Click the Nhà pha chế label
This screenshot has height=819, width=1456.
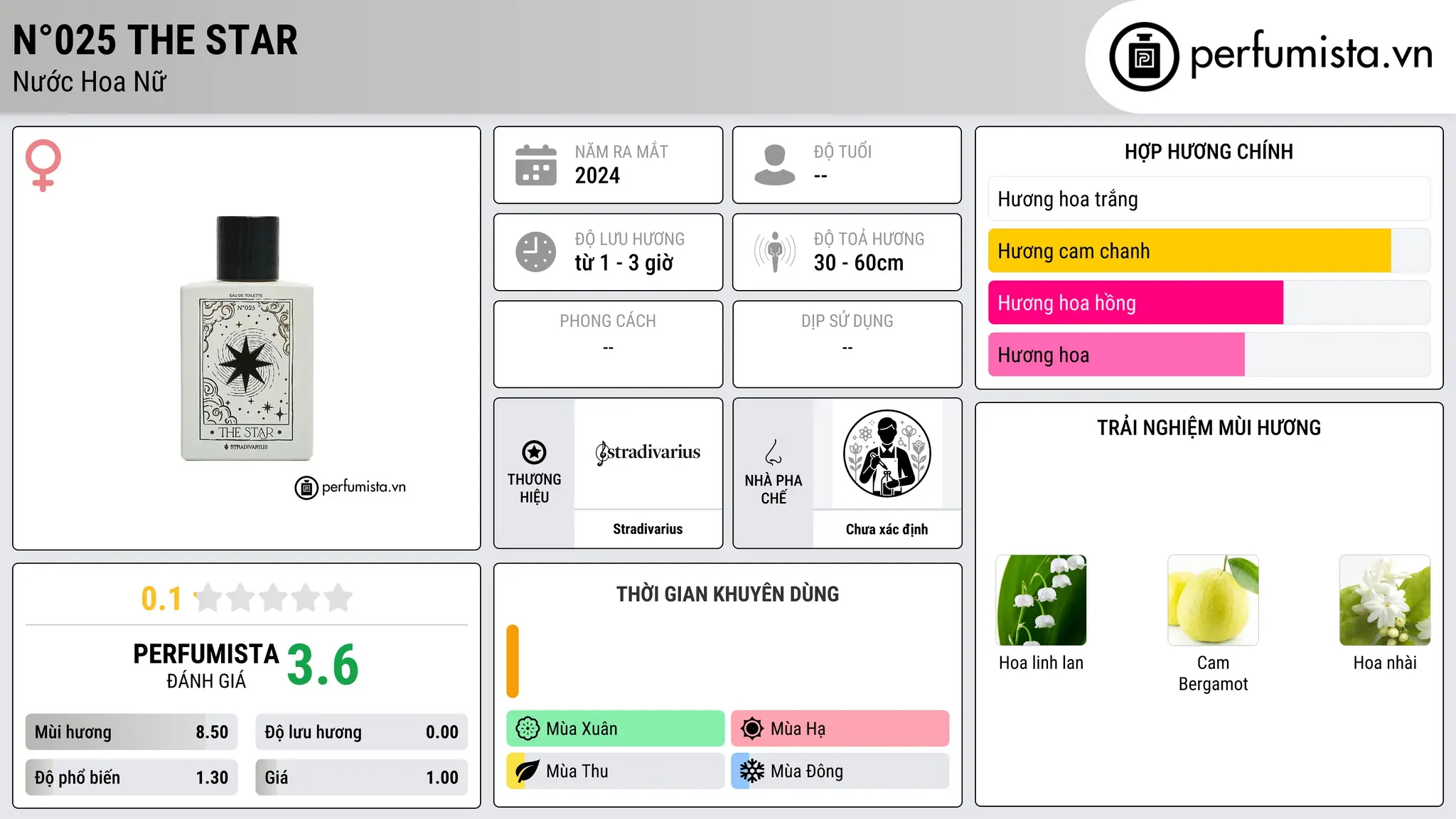point(773,489)
